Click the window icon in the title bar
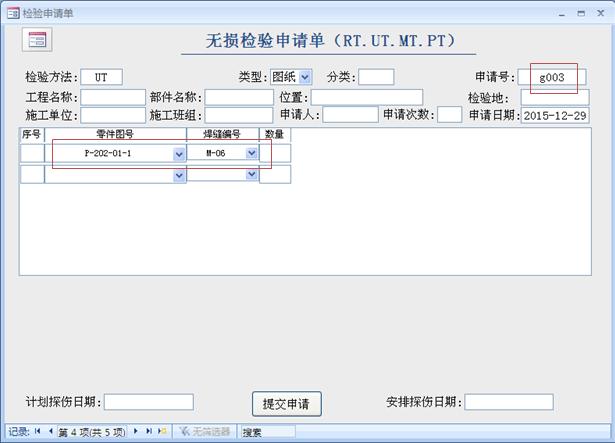Image resolution: width=615 pixels, height=443 pixels. 11,12
